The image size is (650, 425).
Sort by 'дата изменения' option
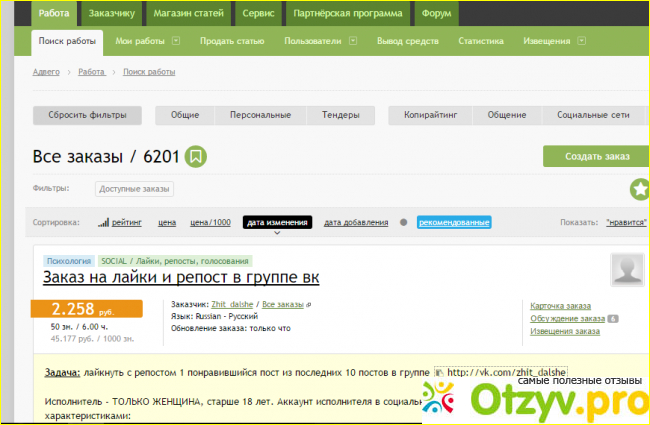point(277,222)
